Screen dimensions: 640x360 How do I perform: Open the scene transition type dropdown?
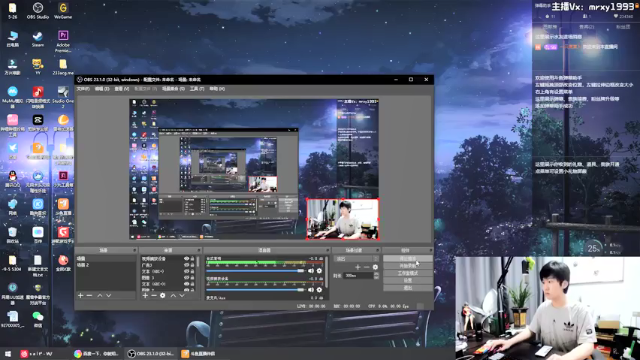tap(357, 259)
